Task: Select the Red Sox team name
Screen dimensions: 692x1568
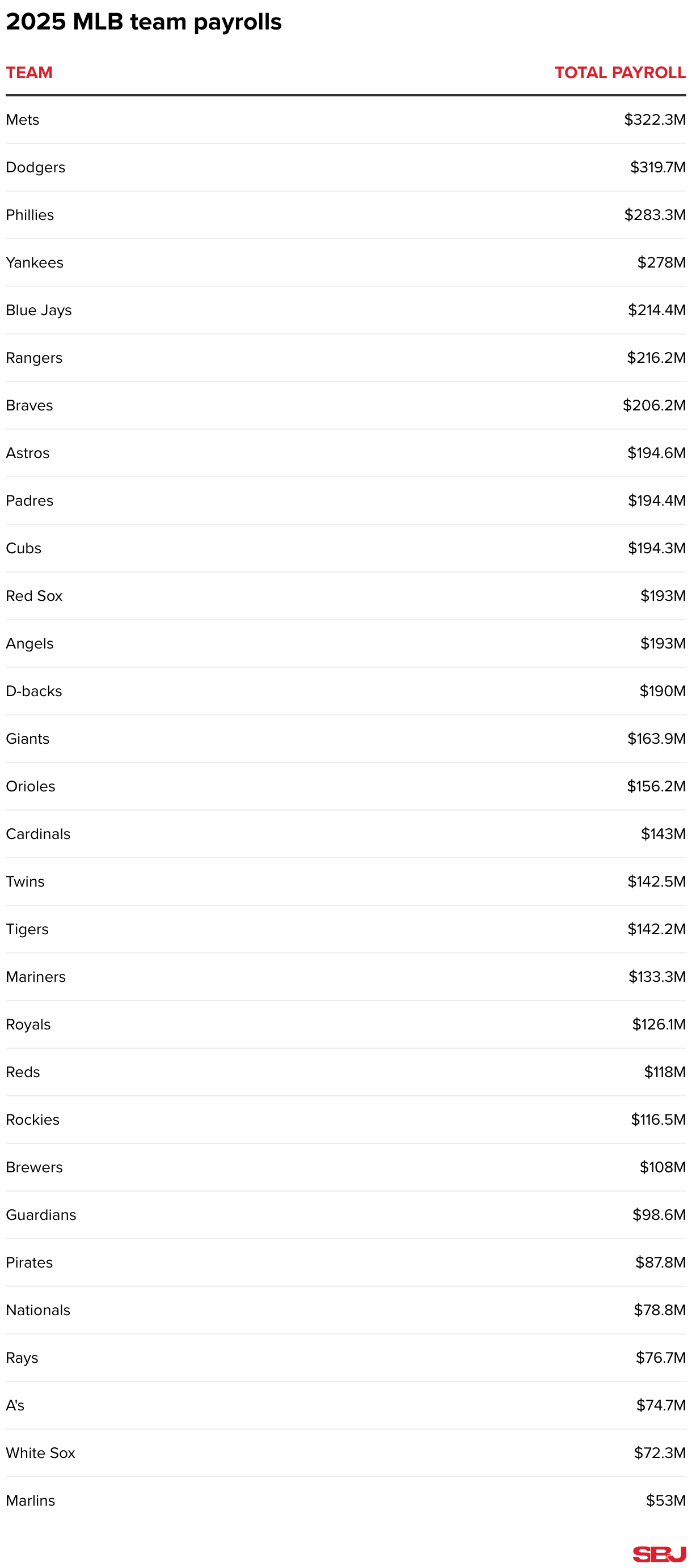Action: coord(34,596)
